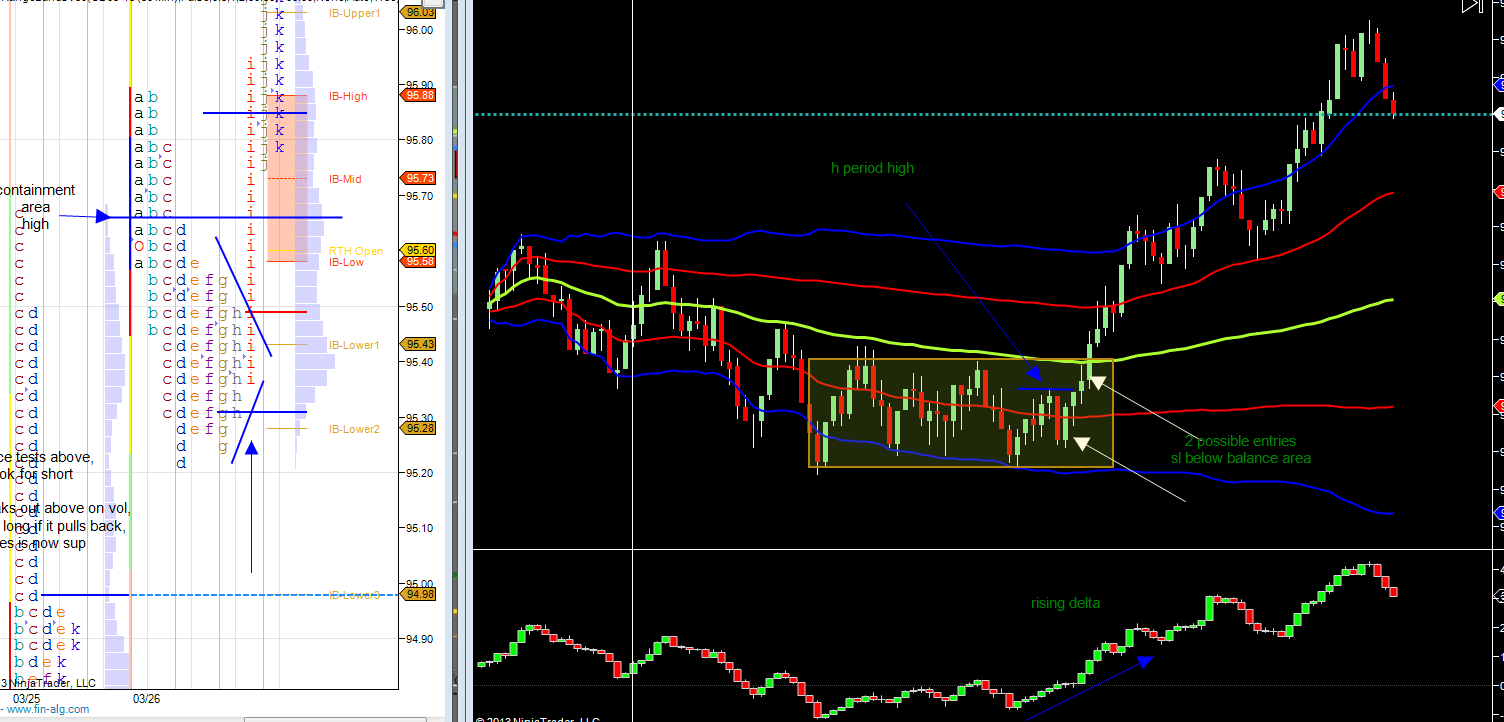This screenshot has height=722, width=1504.
Task: Select the "2 possible entries" annotation text
Action: point(1240,441)
